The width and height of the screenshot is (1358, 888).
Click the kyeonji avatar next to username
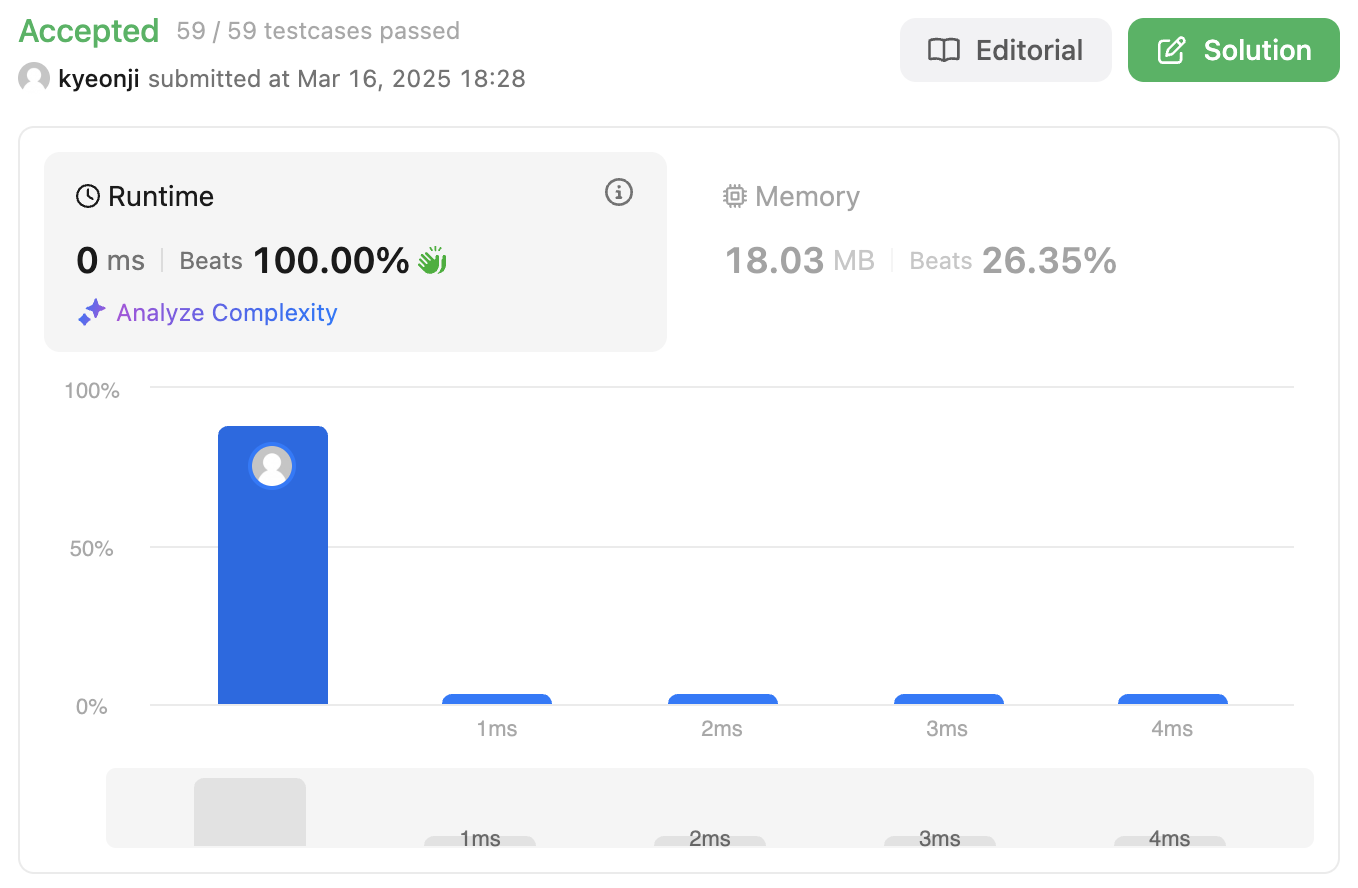pyautogui.click(x=34, y=78)
